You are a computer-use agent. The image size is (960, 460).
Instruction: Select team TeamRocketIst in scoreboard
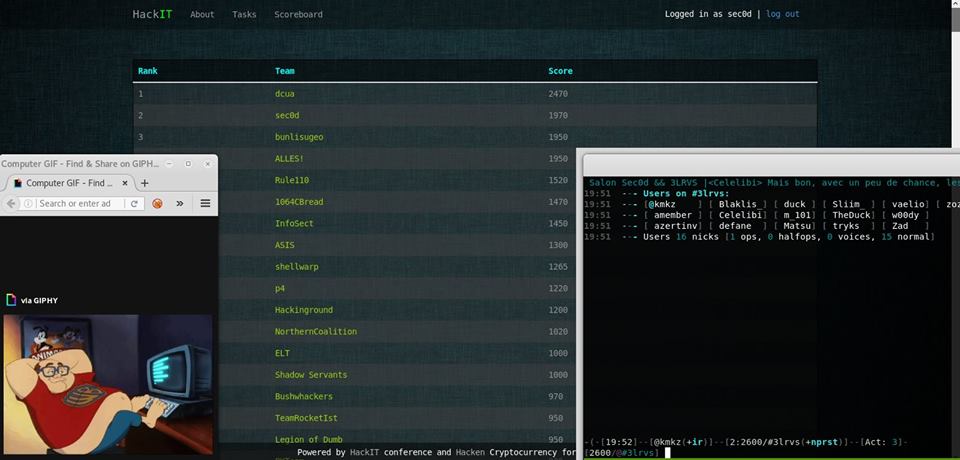306,418
